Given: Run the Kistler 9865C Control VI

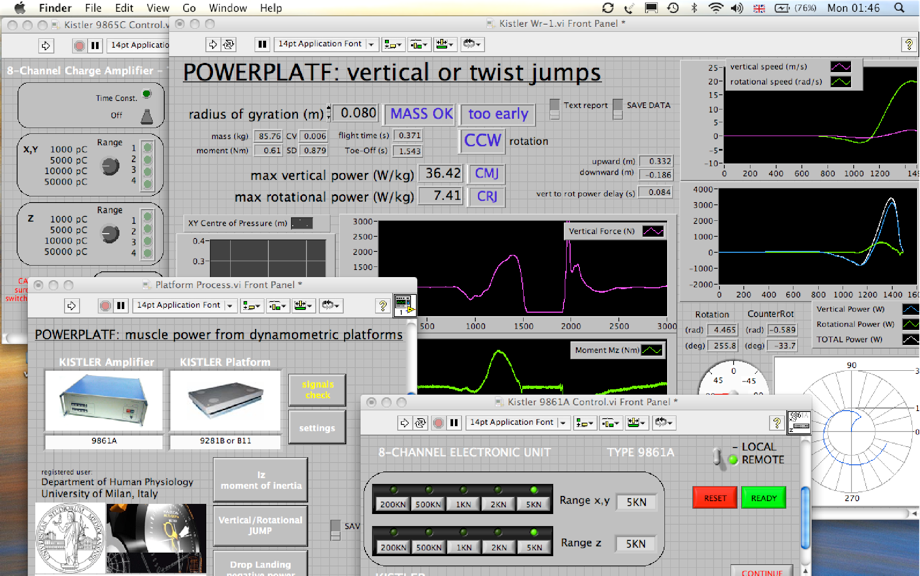Looking at the screenshot, I should click(x=46, y=45).
